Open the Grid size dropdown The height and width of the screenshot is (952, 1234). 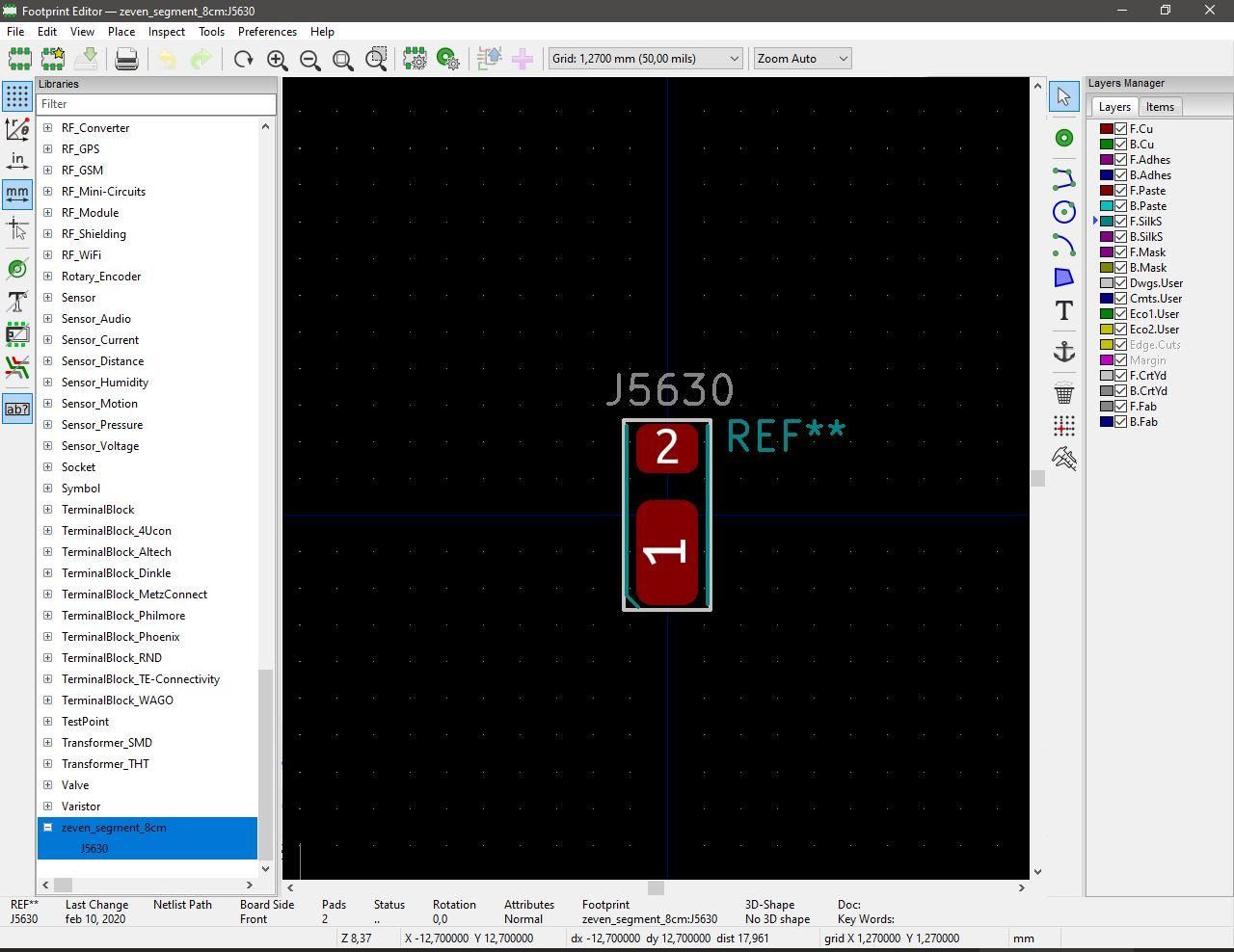coord(734,58)
